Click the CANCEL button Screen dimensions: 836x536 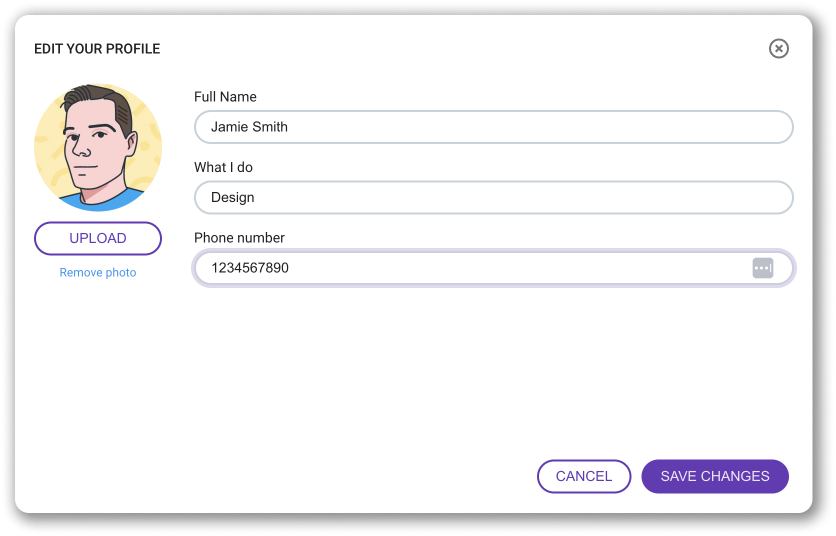pyautogui.click(x=584, y=476)
